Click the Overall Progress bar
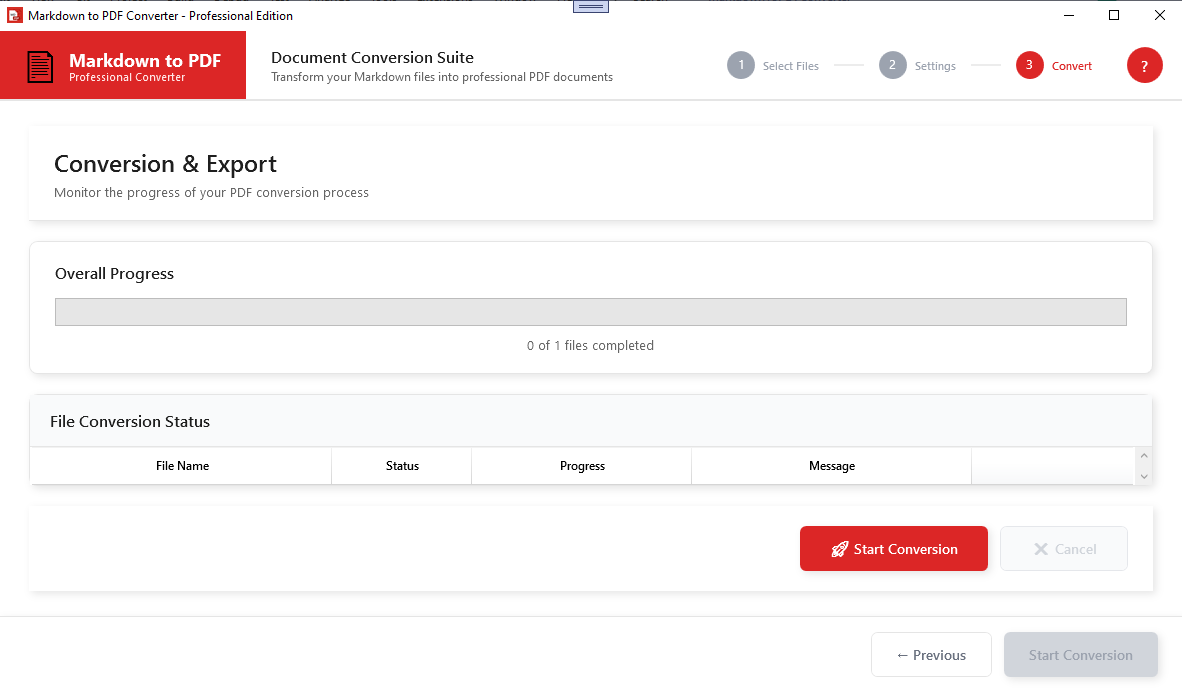This screenshot has height=690, width=1182. coord(590,312)
